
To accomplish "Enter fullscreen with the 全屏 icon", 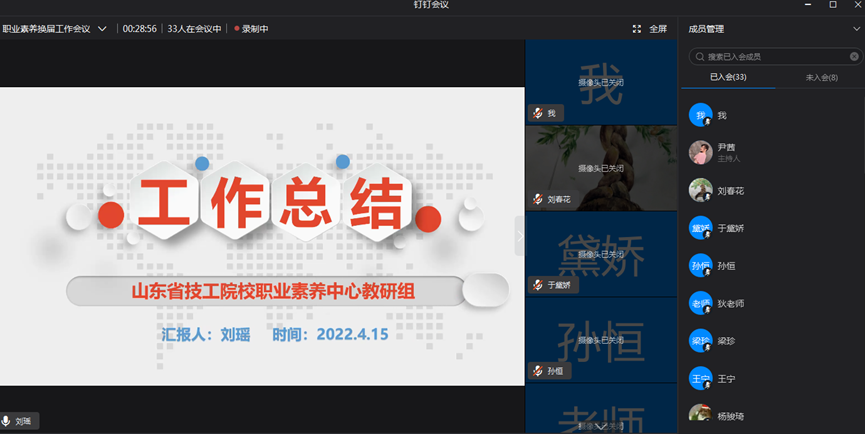I will [x=637, y=29].
